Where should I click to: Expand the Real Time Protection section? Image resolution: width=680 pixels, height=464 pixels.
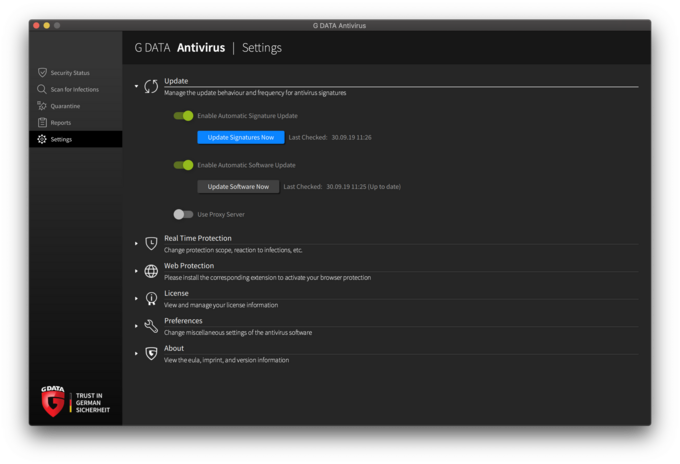(137, 244)
